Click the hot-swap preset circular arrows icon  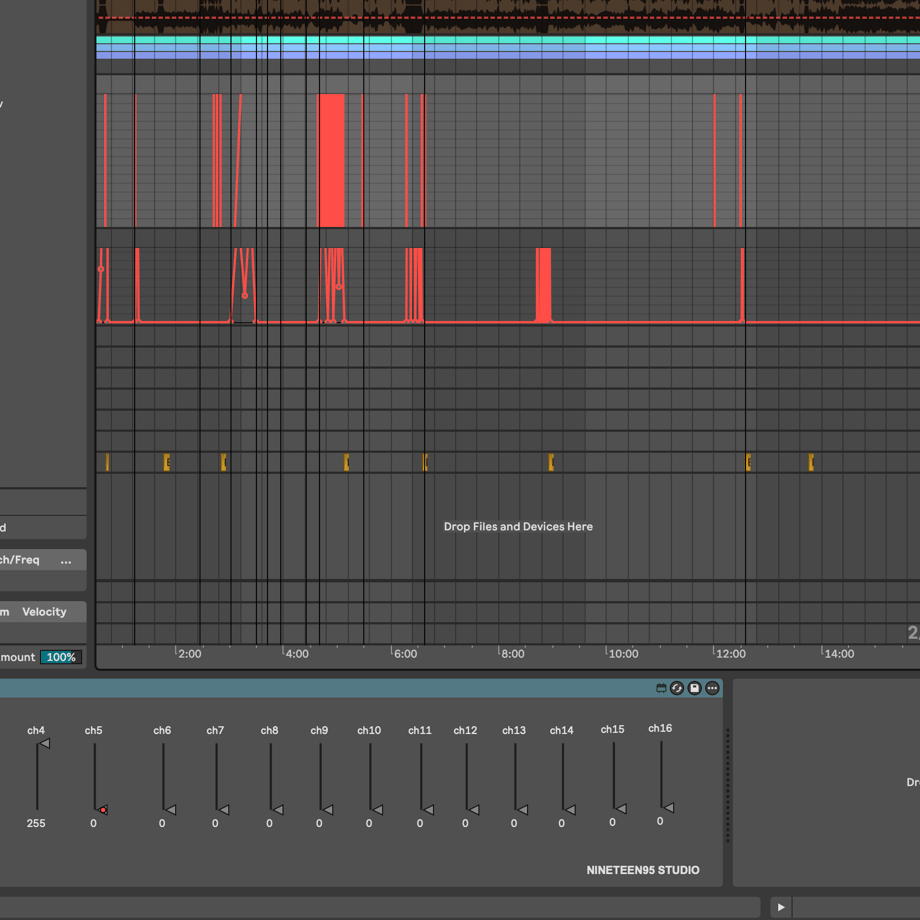coord(677,688)
